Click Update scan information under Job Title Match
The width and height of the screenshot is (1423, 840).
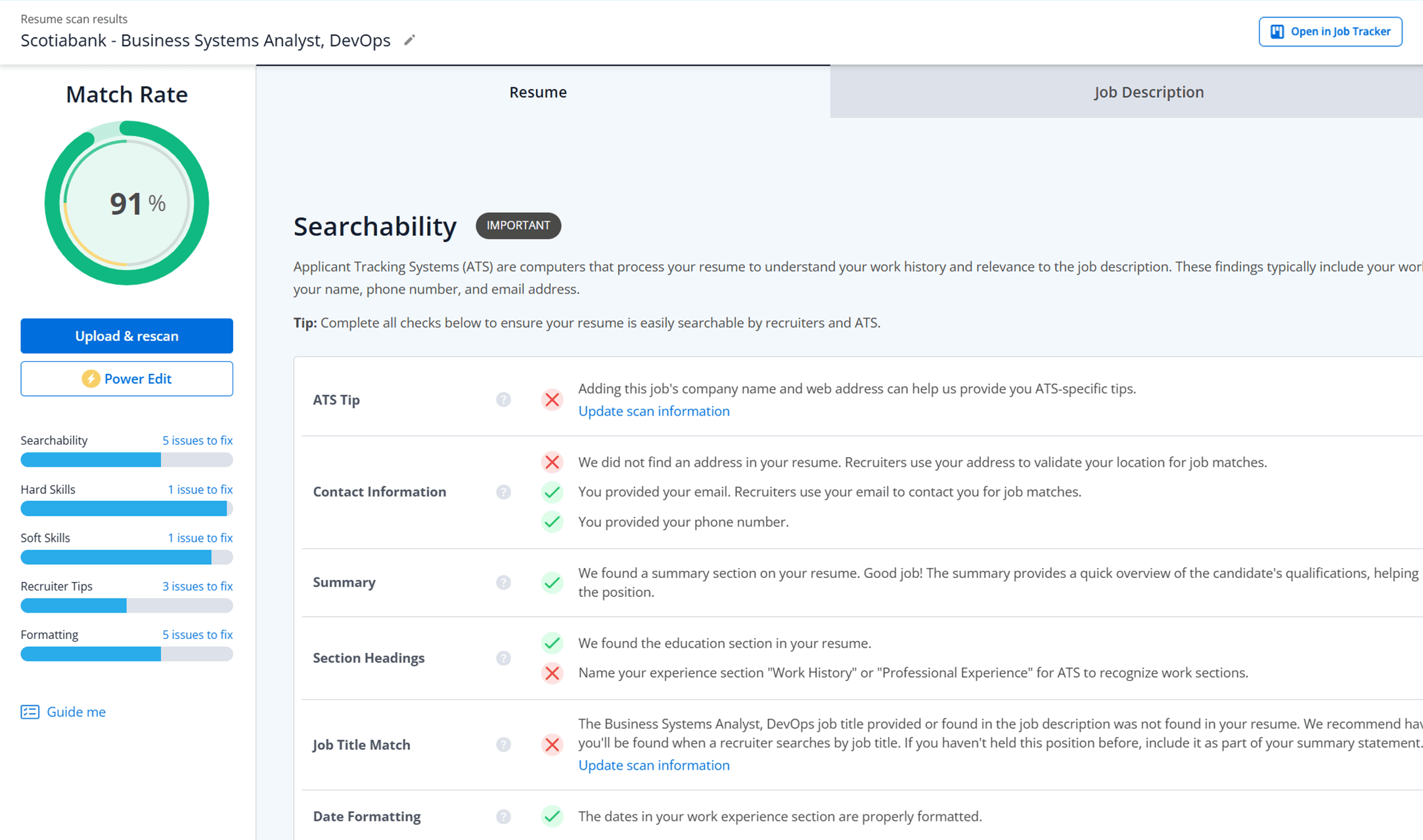[654, 765]
